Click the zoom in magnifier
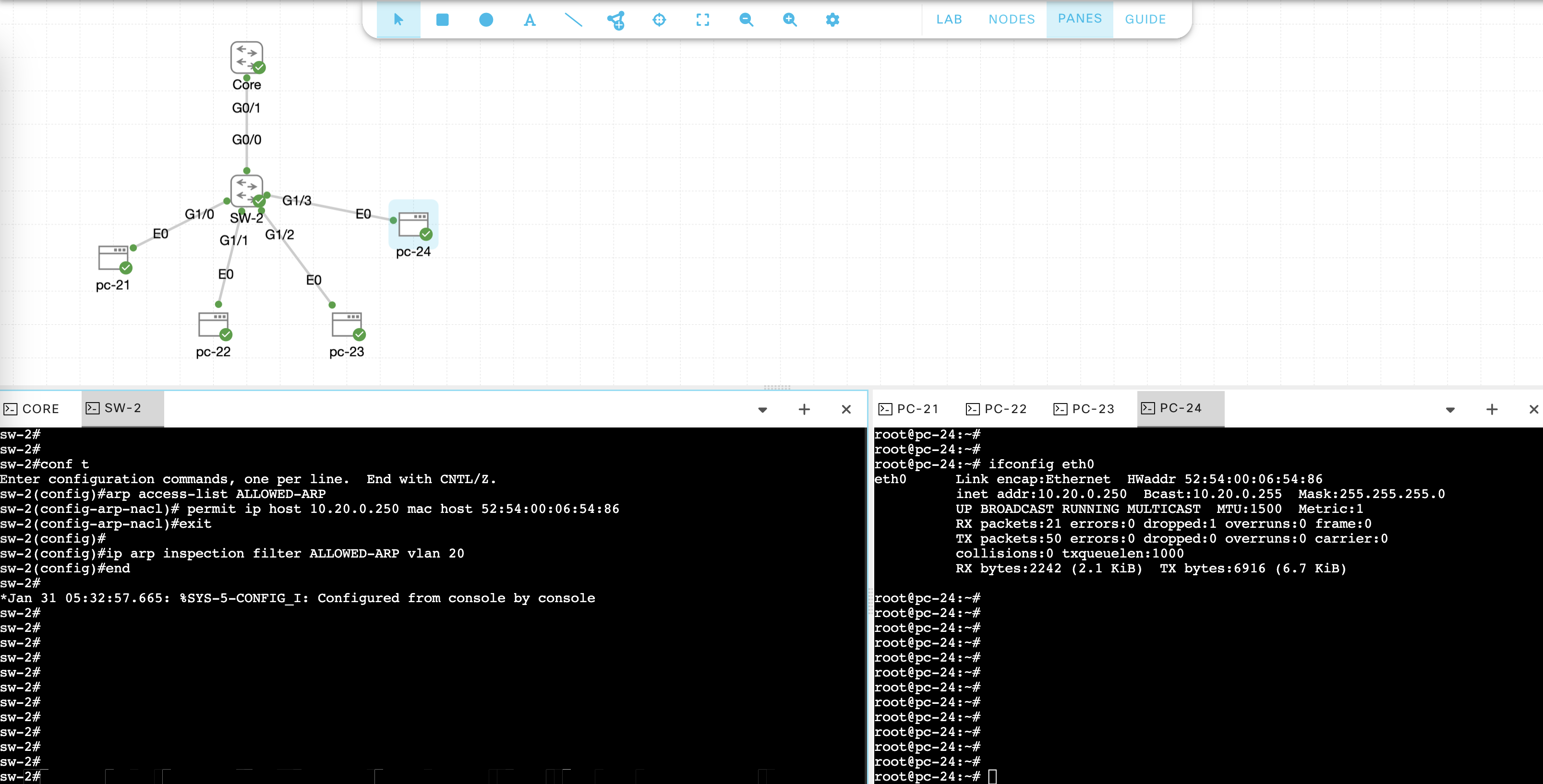The height and width of the screenshot is (784, 1543). pyautogui.click(x=789, y=20)
